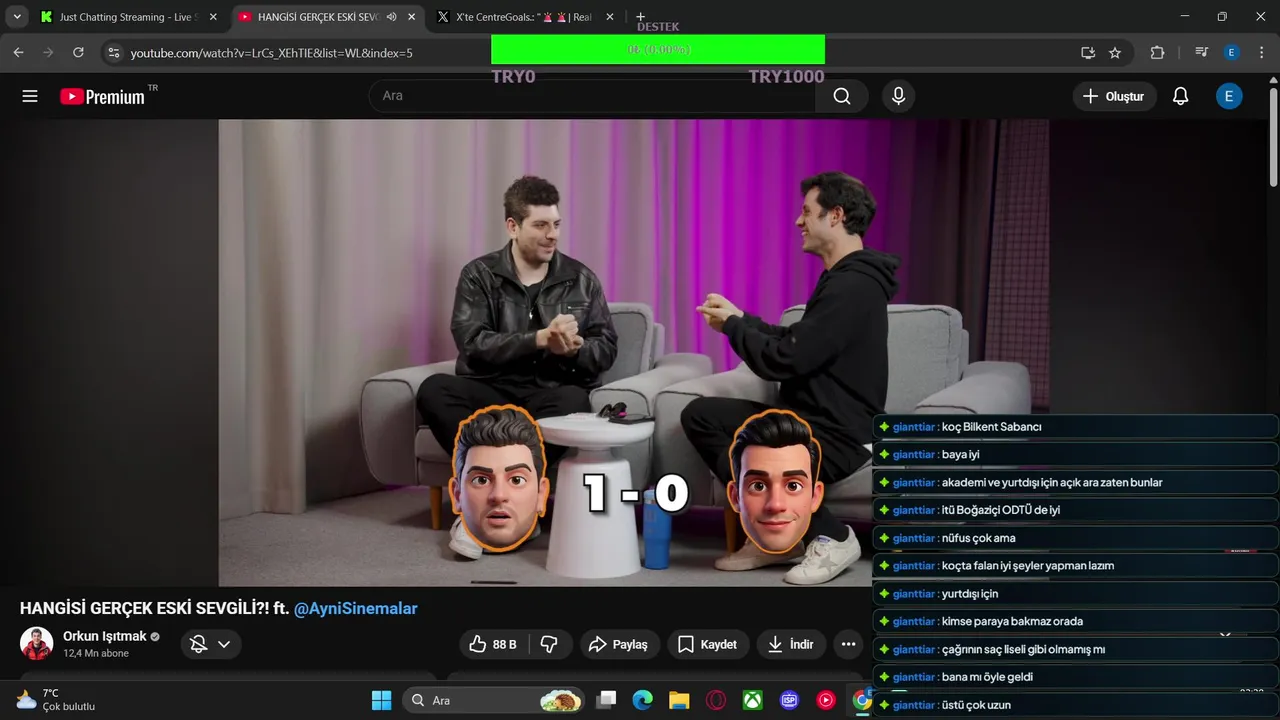
Task: Launch Opera browser from the taskbar
Action: pos(716,700)
